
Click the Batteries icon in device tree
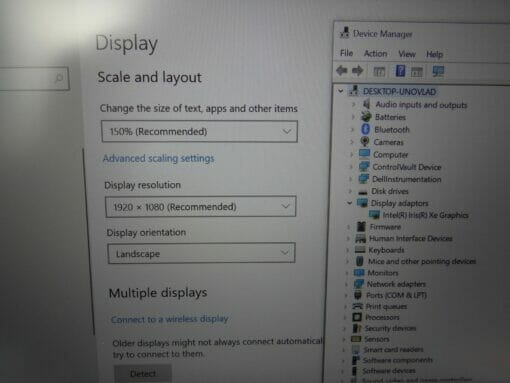pos(366,116)
